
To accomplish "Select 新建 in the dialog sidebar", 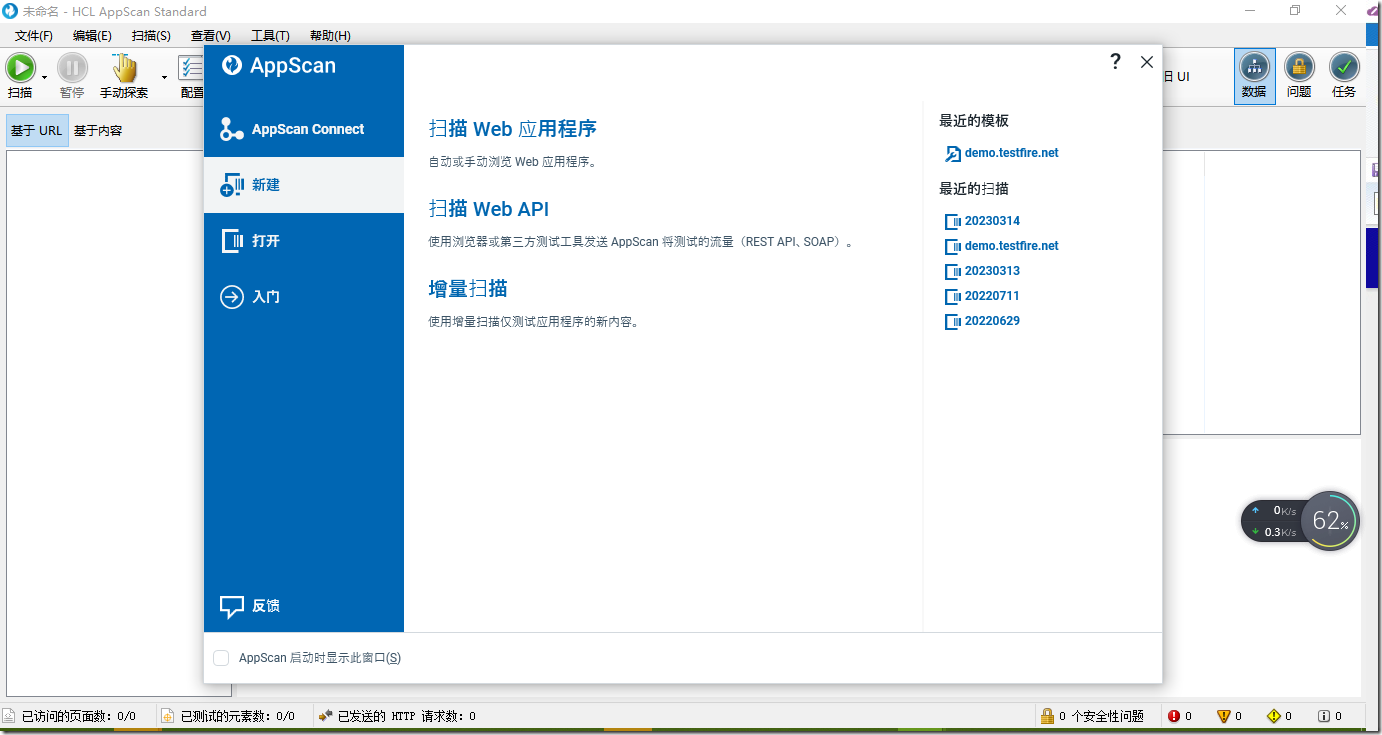I will pyautogui.click(x=304, y=185).
